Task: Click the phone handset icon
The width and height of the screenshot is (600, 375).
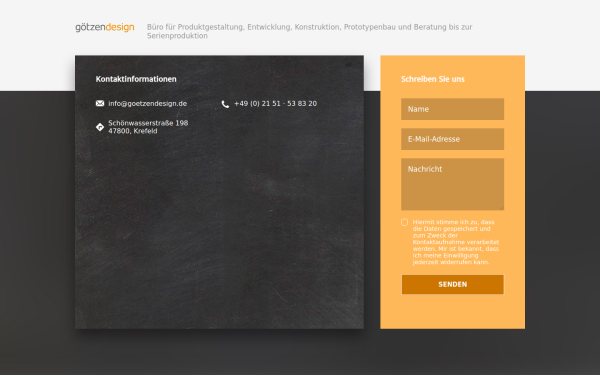Action: coord(225,104)
